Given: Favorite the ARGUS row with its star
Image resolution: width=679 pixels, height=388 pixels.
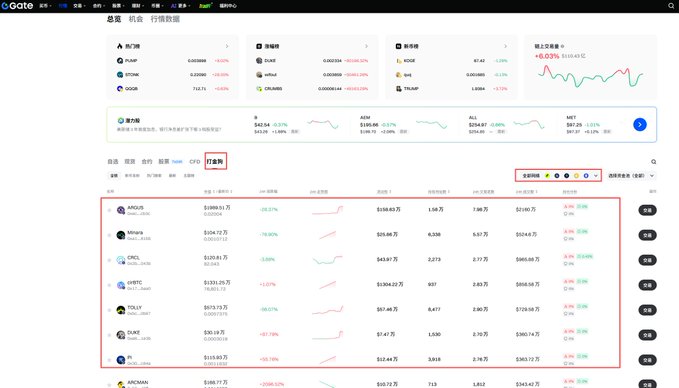Looking at the screenshot, I should [109, 210].
